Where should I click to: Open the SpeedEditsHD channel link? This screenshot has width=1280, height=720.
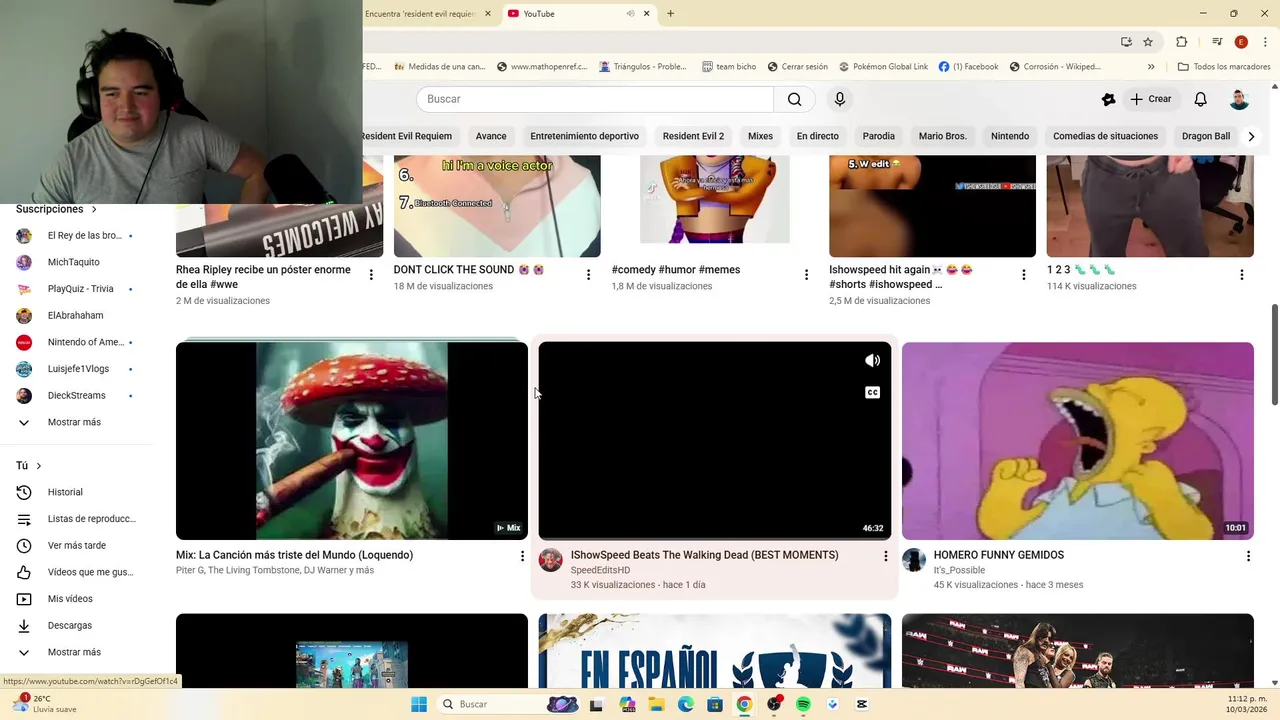click(x=600, y=570)
